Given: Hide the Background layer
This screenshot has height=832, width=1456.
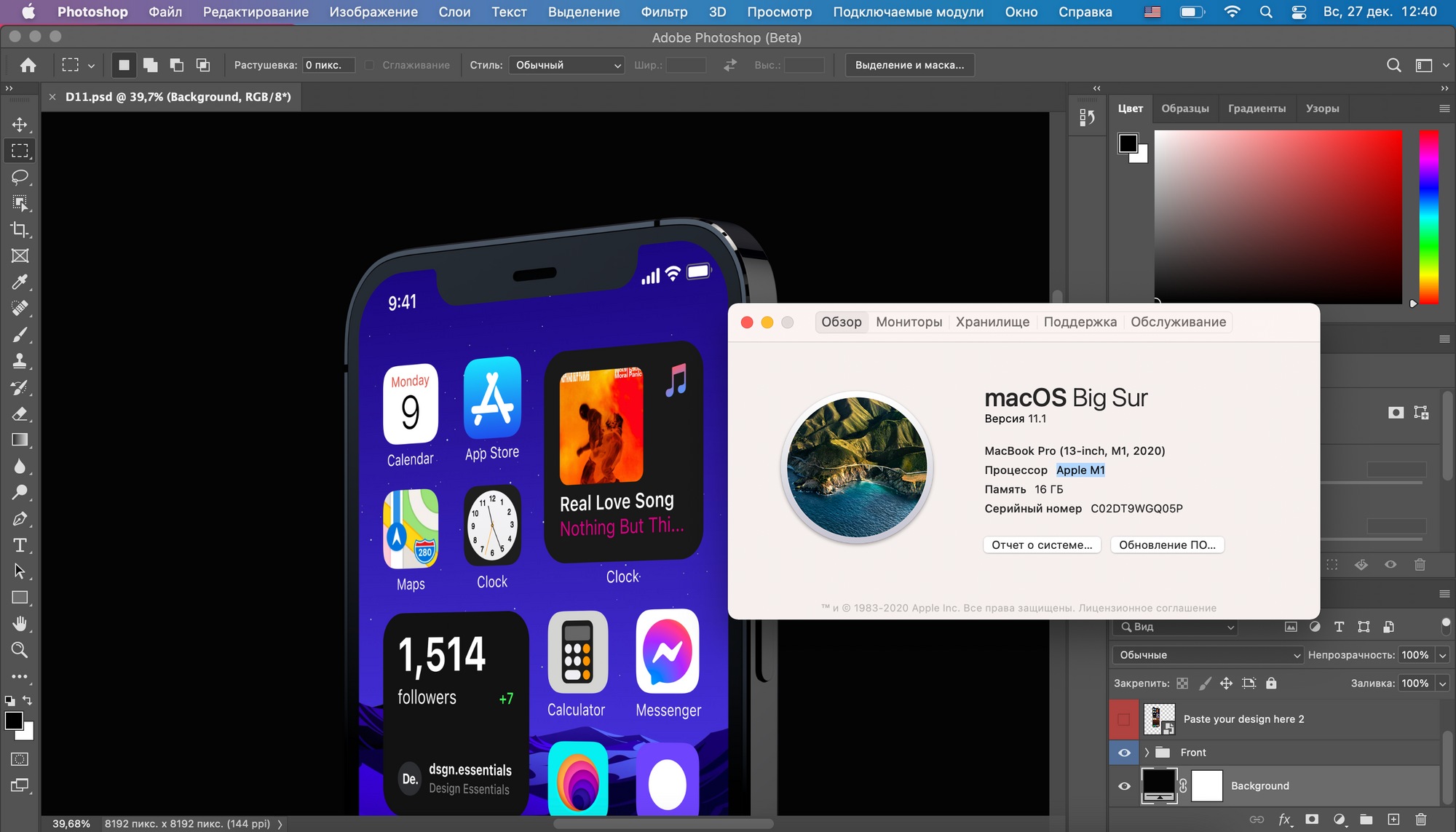Looking at the screenshot, I should click(1124, 786).
